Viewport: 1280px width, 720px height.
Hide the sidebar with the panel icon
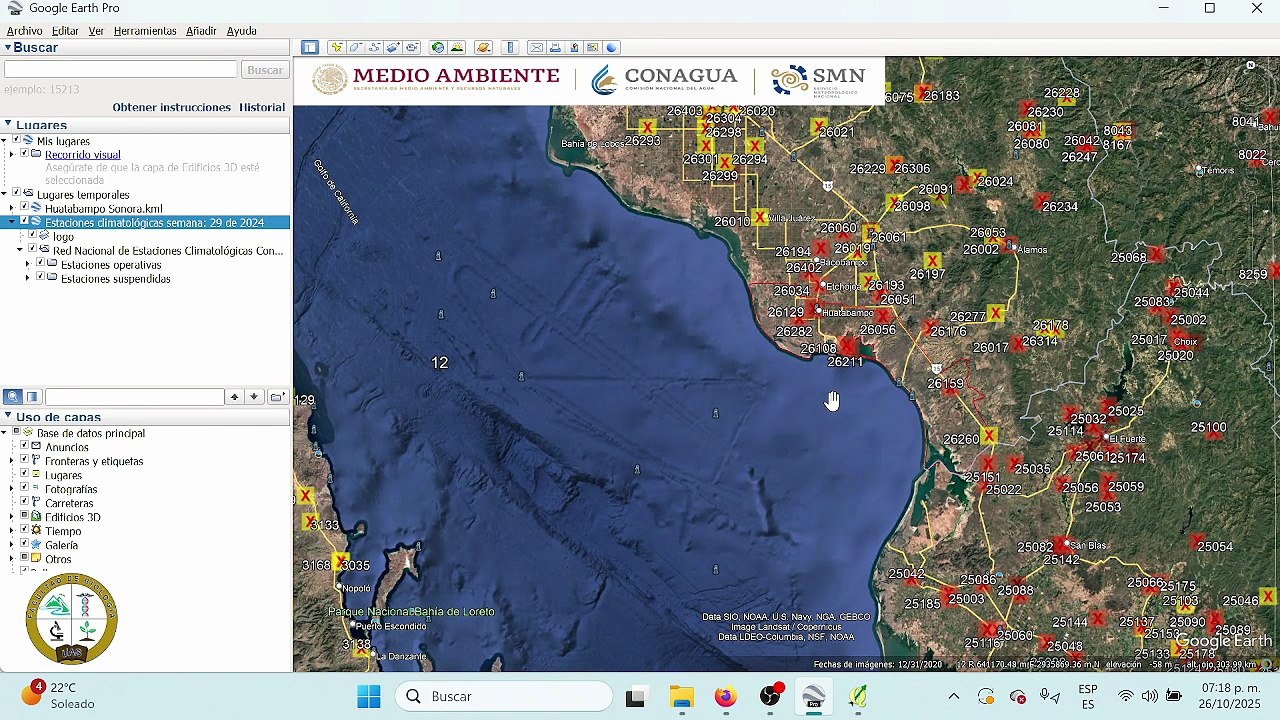pos(310,47)
